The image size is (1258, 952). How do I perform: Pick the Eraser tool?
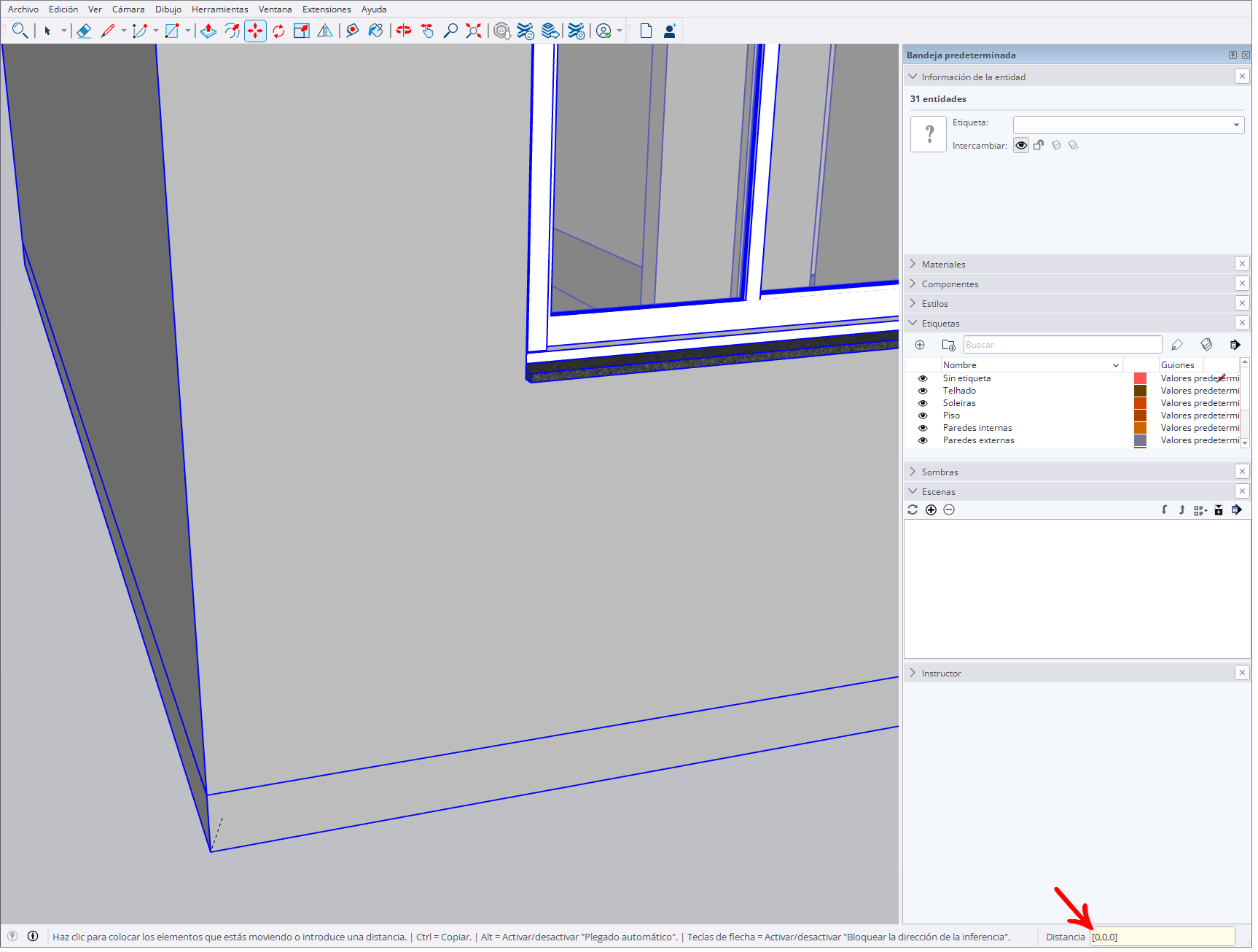click(84, 31)
